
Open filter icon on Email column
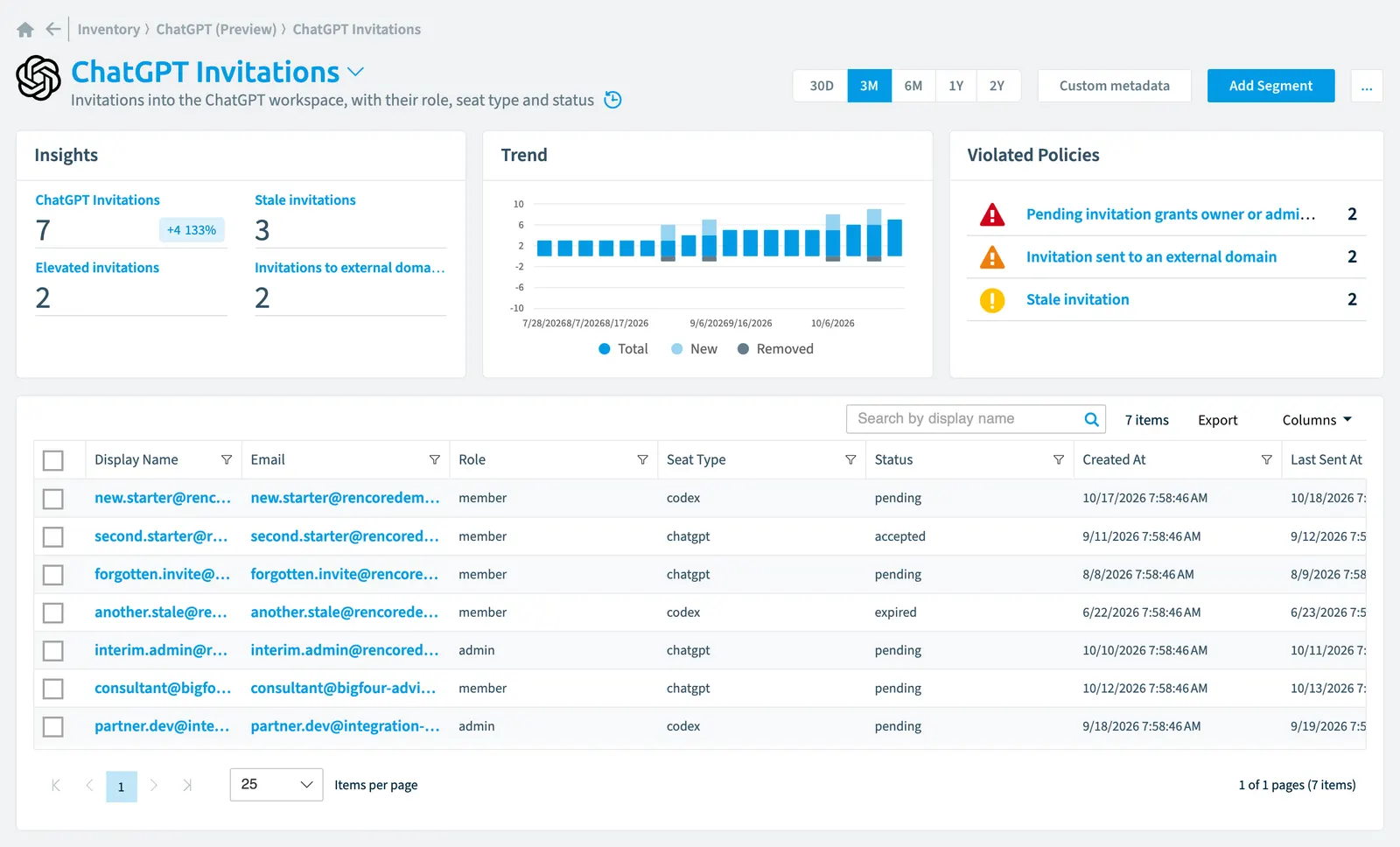click(x=434, y=459)
